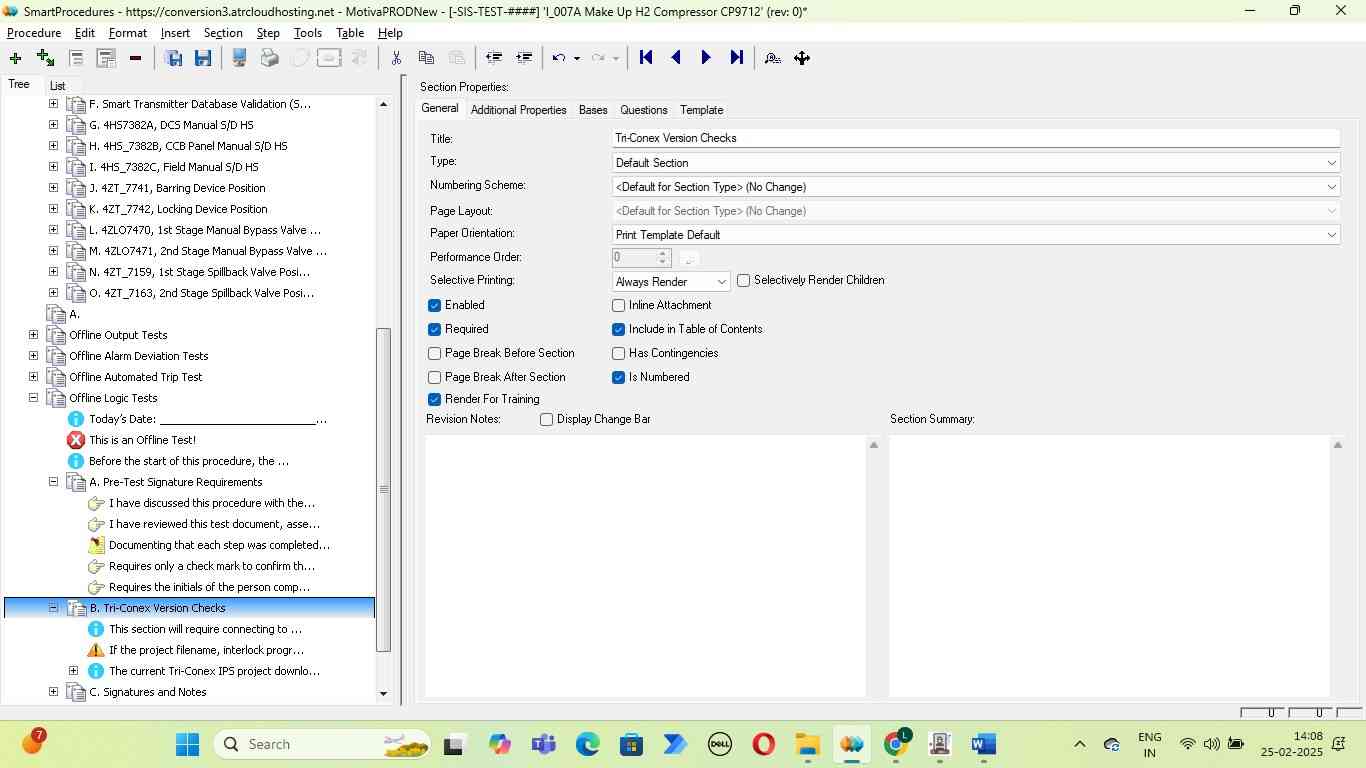Collapse B. Tri-Conex Version Checks node
1366x768 pixels.
tap(53, 608)
